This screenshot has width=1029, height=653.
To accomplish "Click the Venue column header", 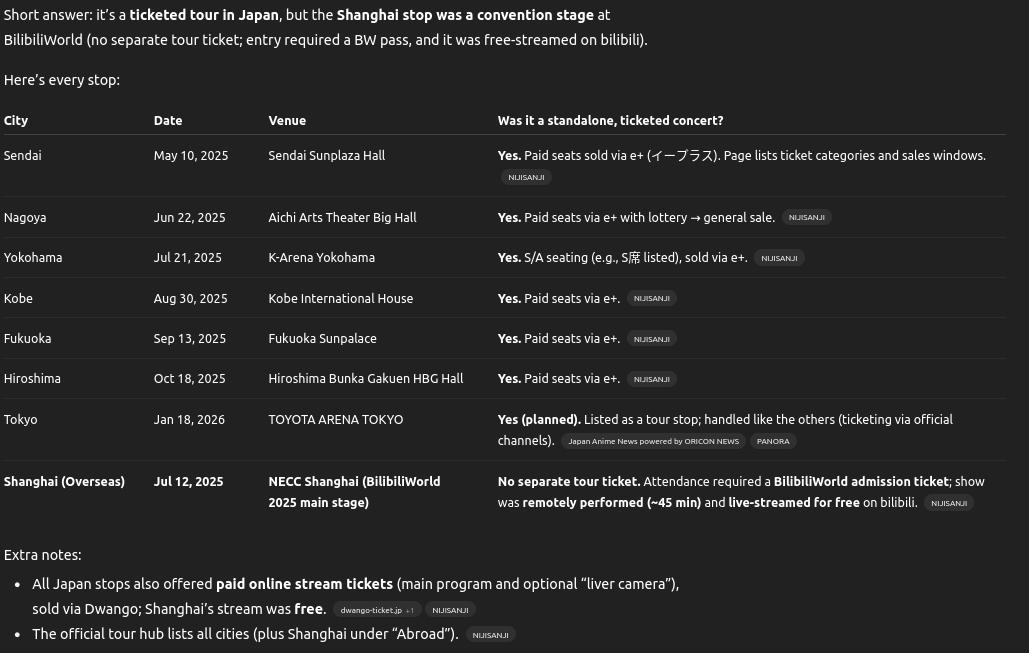I will pyautogui.click(x=287, y=120).
